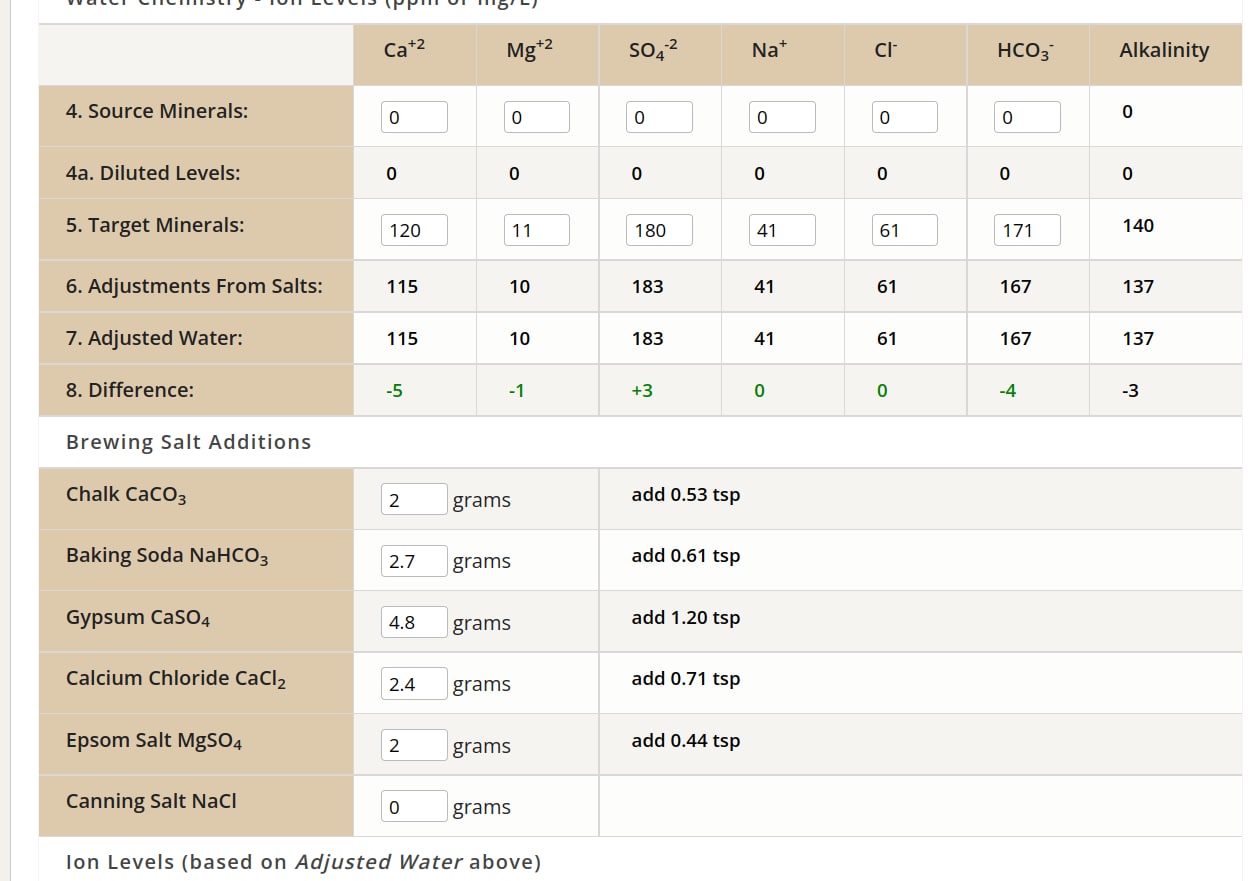
Task: Click 'add 0.61 tsp' baking soda conversion
Action: (x=686, y=555)
